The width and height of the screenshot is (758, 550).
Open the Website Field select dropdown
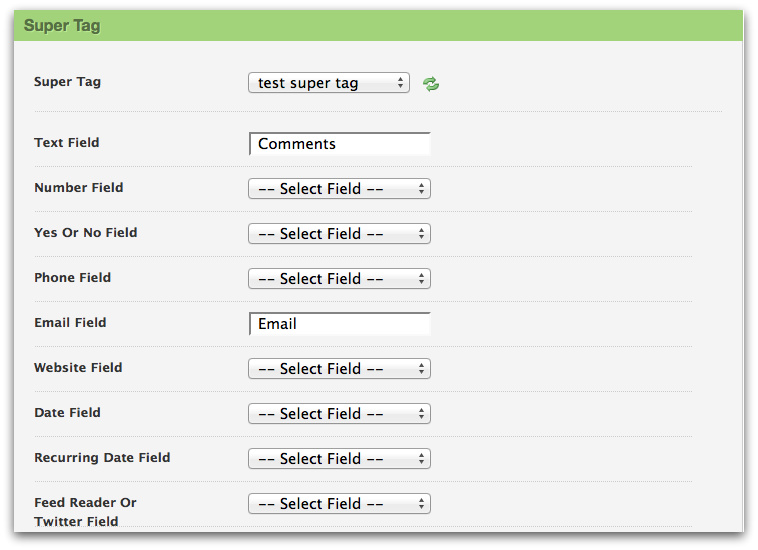tap(339, 369)
